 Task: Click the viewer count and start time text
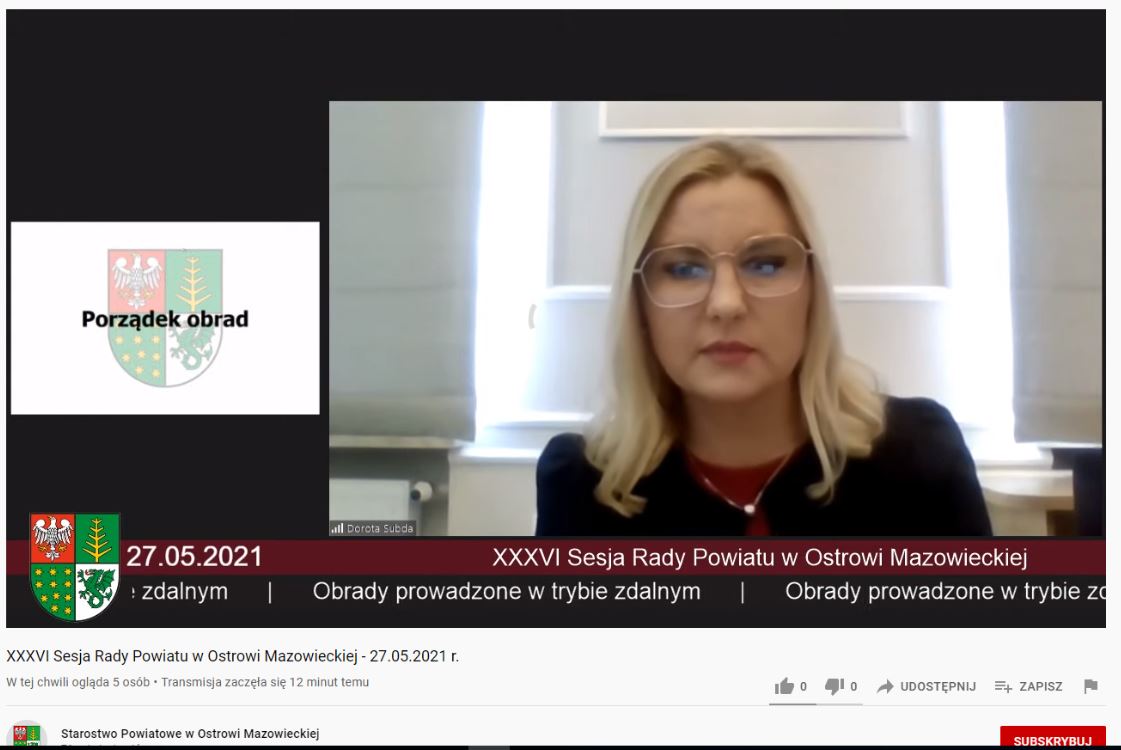187,682
